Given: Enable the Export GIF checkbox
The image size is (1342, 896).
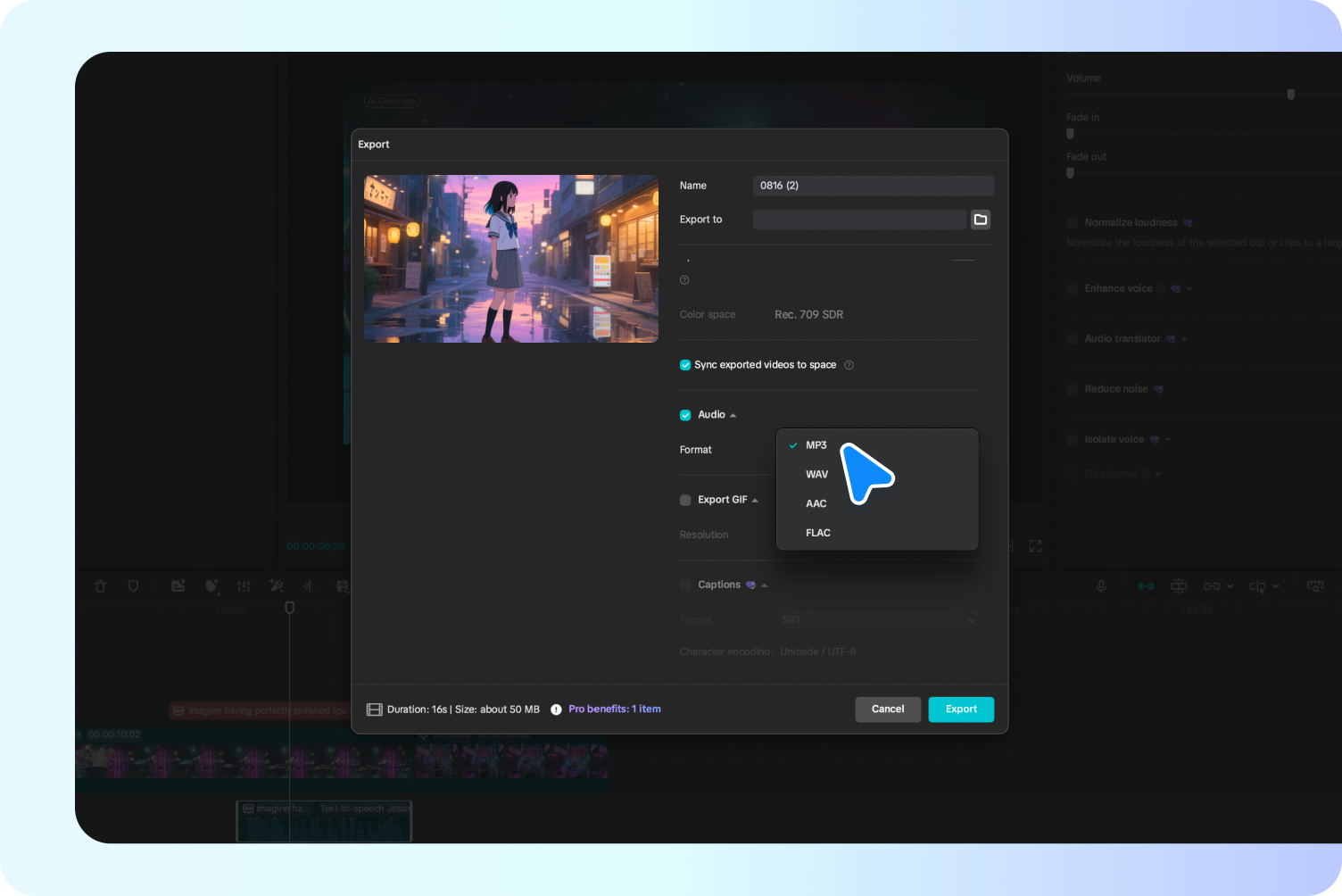Looking at the screenshot, I should point(685,501).
